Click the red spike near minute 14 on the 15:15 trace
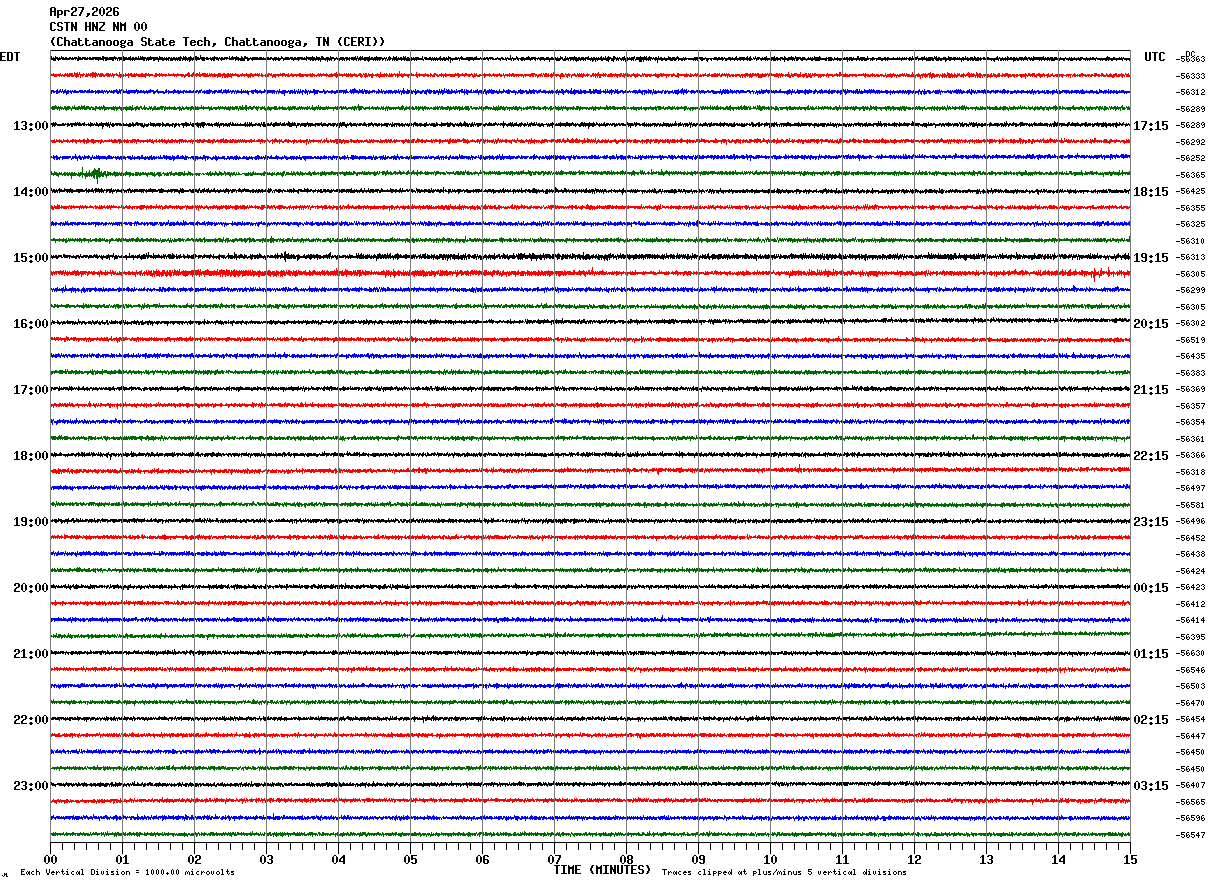This screenshot has height=886, width=1210. coord(1095,273)
